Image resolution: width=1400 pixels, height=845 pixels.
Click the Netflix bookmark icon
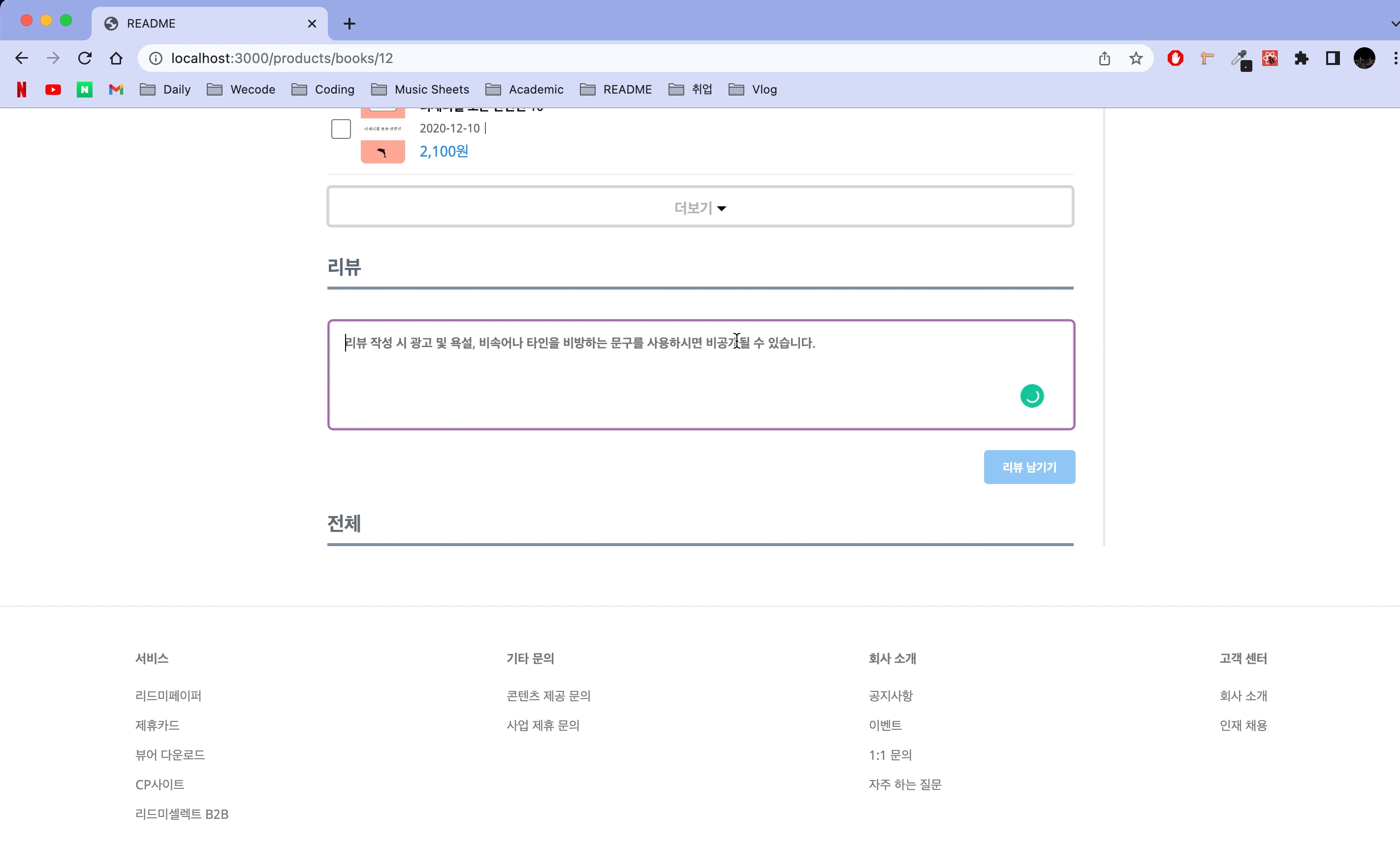click(x=22, y=89)
